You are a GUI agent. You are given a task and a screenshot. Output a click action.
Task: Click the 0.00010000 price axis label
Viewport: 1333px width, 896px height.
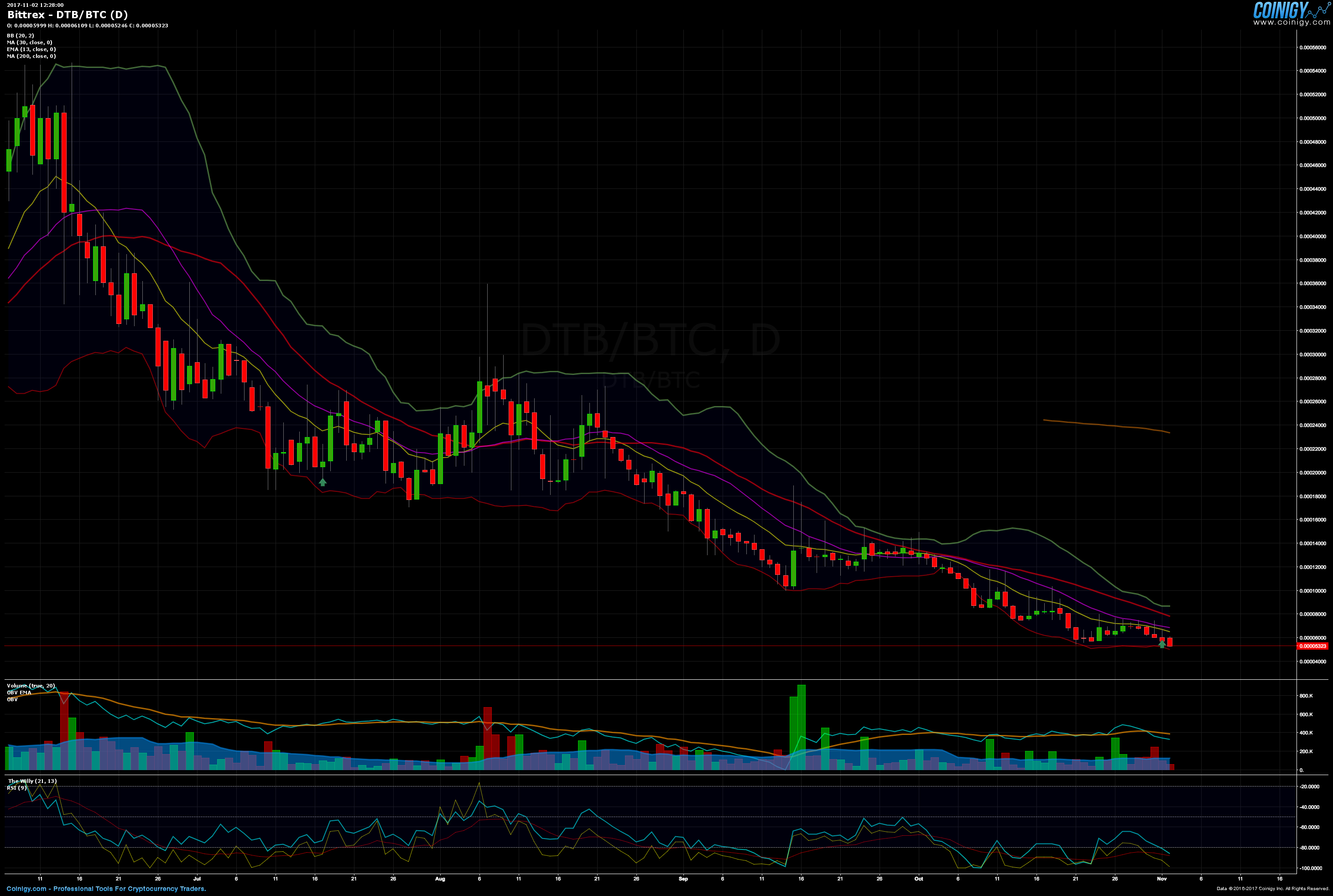point(1312,591)
